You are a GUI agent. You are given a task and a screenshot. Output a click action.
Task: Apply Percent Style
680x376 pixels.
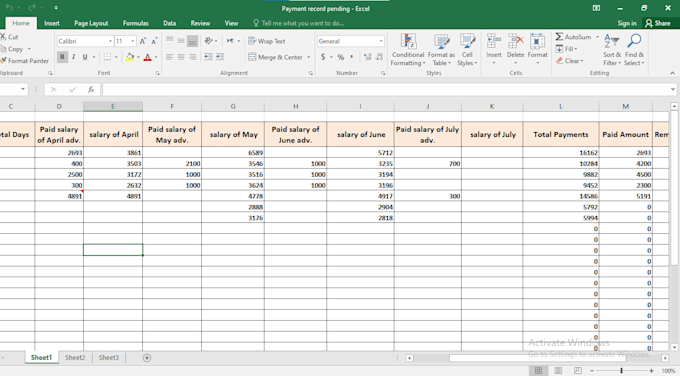[341, 57]
